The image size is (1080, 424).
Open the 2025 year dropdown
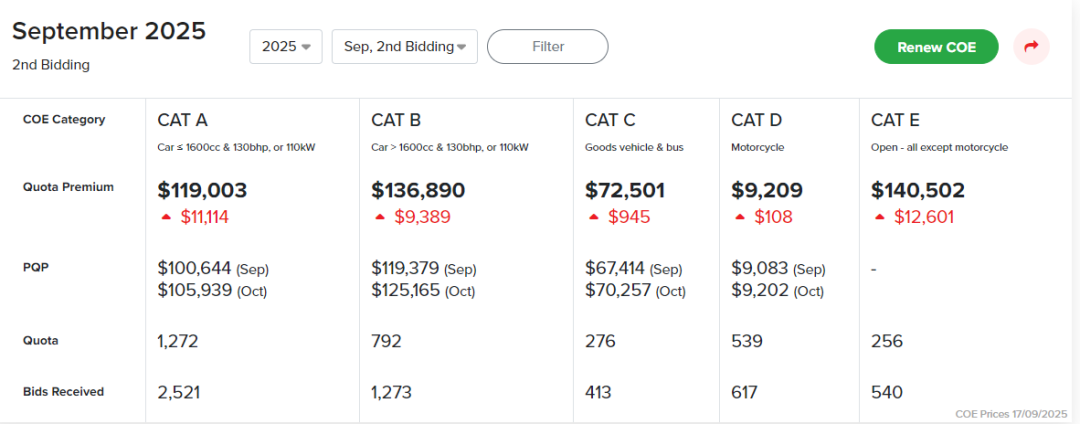click(286, 47)
